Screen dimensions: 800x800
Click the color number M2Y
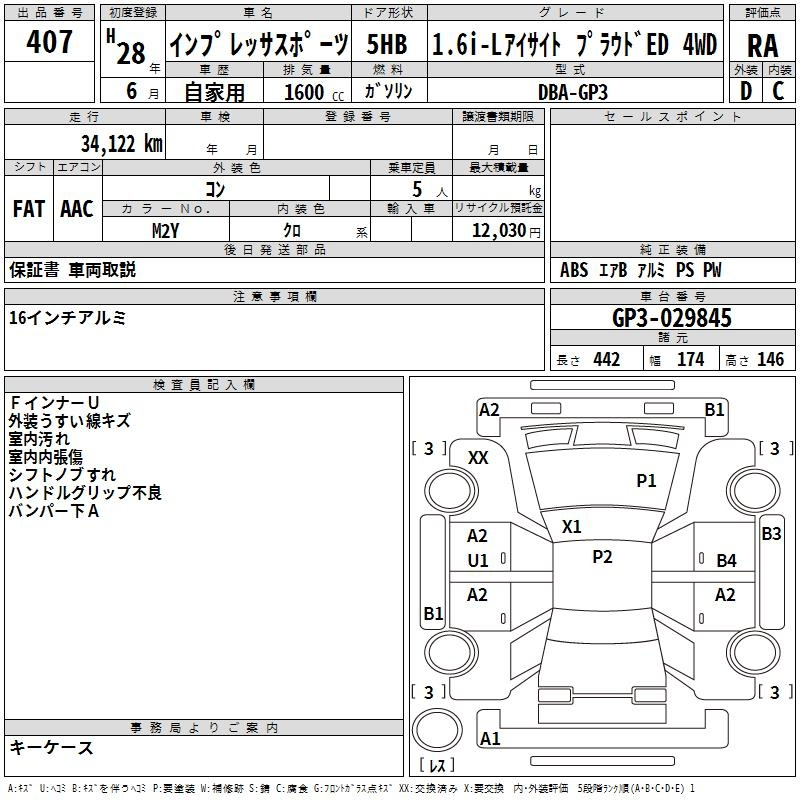[165, 231]
